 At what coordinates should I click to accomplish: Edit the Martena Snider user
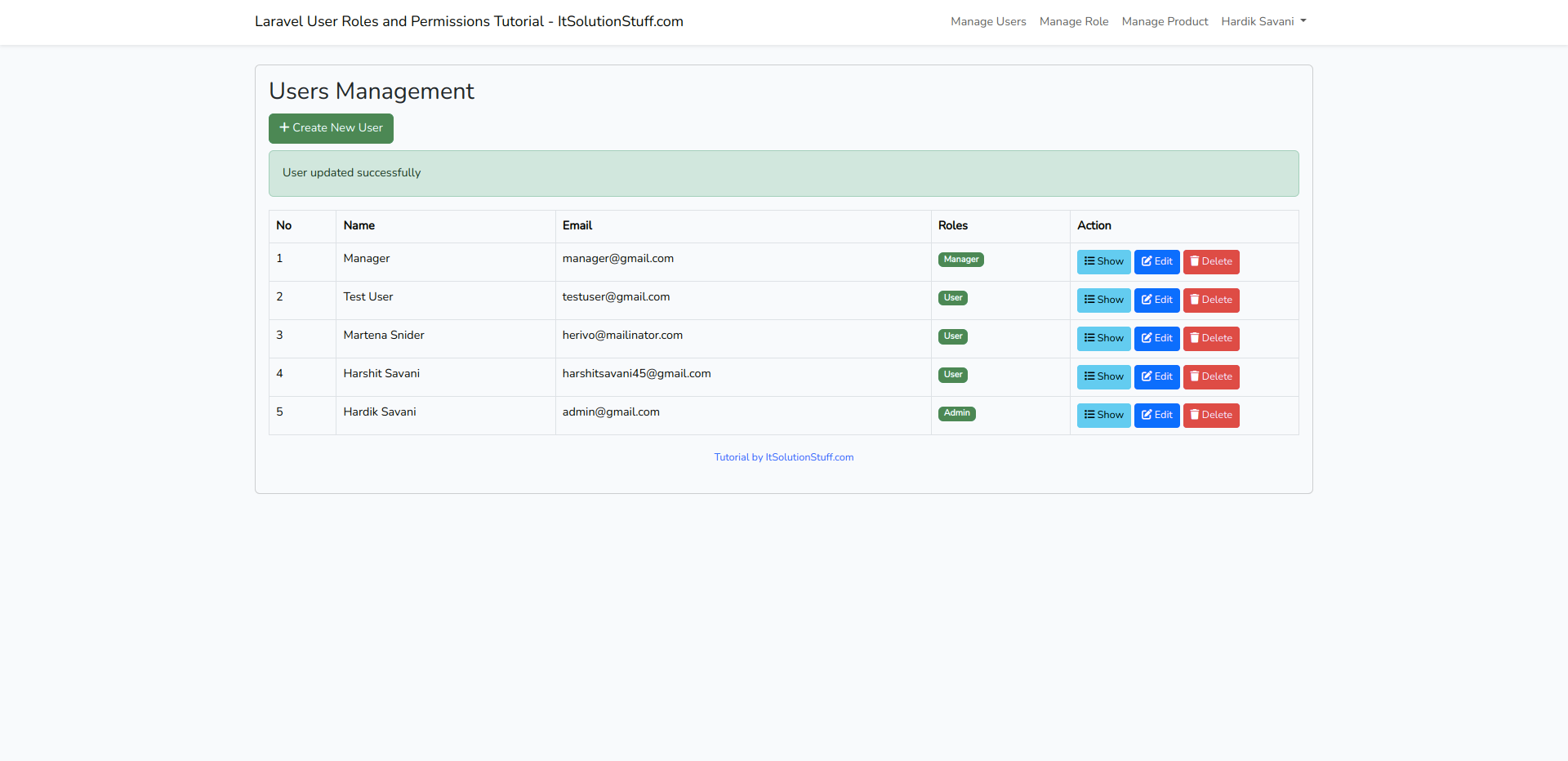[x=1156, y=338]
